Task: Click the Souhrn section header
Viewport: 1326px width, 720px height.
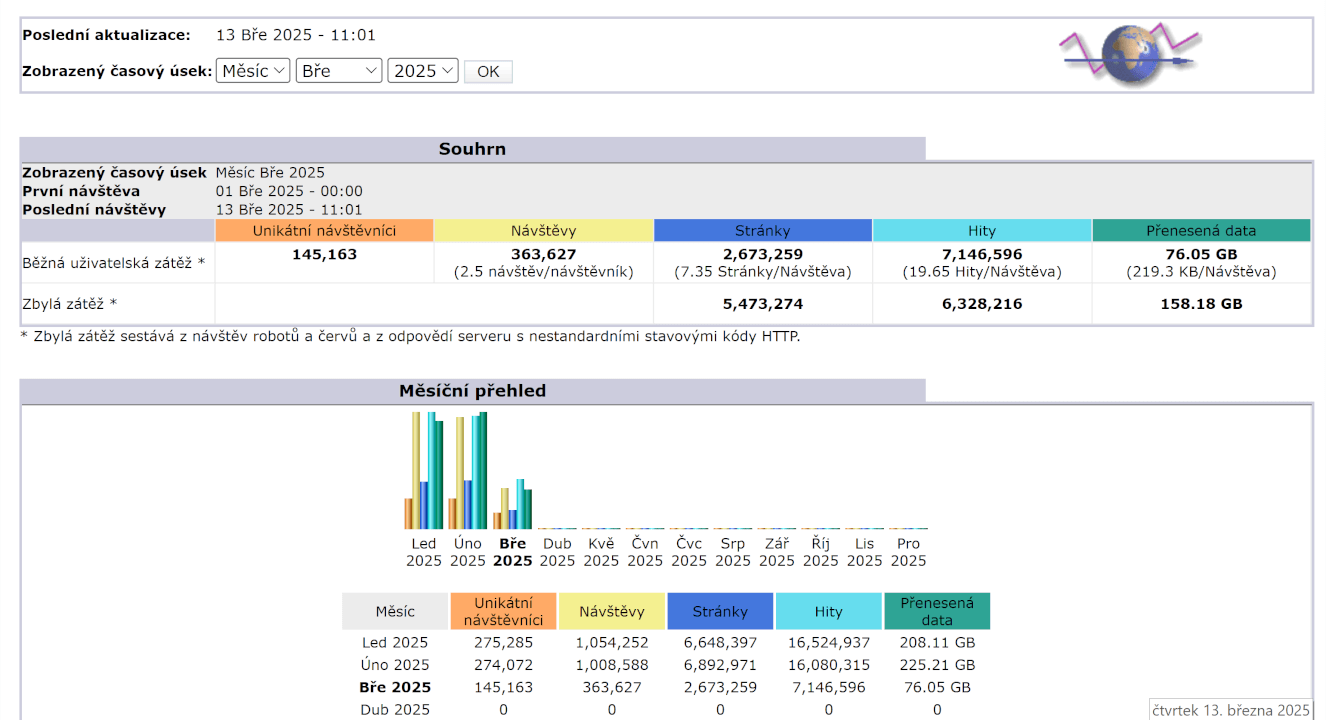Action: tap(472, 149)
